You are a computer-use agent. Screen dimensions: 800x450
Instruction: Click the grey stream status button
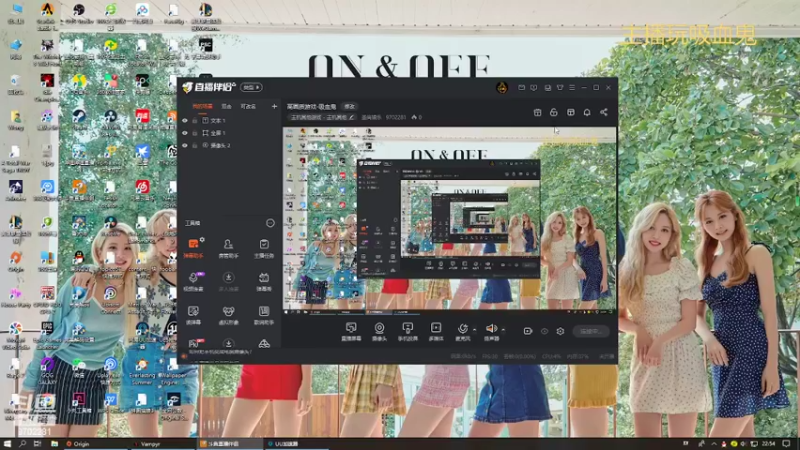point(591,331)
